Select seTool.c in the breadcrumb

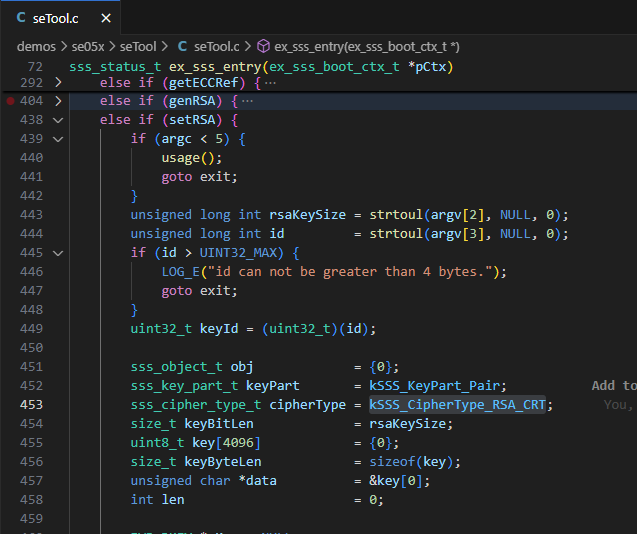tap(217, 47)
